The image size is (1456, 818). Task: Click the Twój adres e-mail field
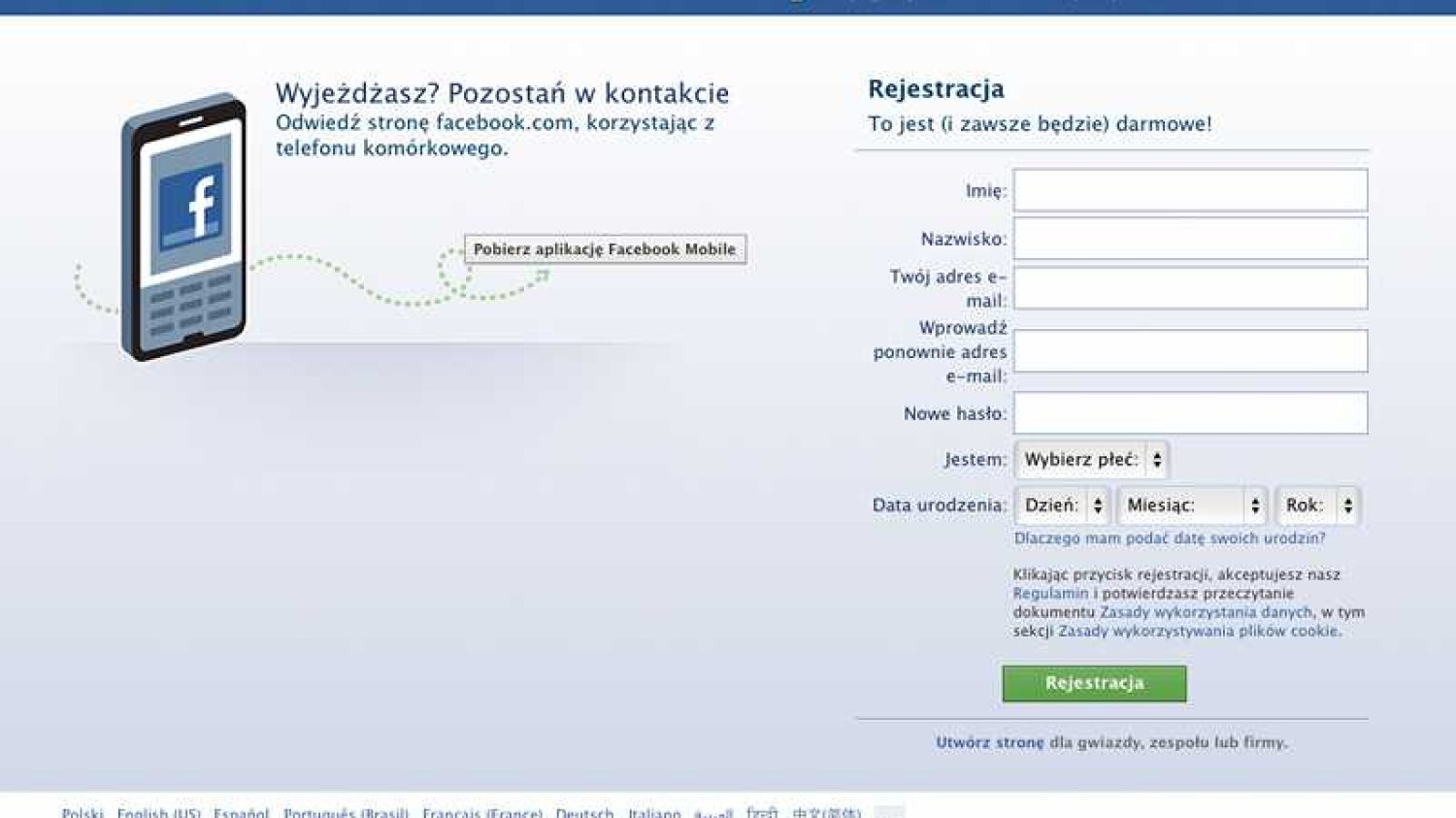[x=1190, y=288]
